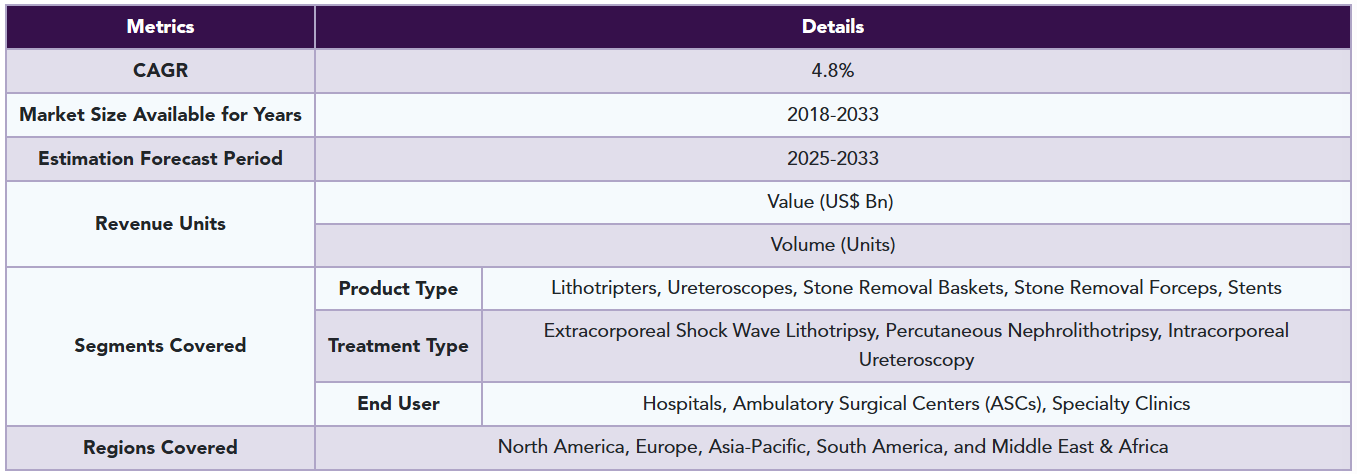The height and width of the screenshot is (474, 1357).
Task: Click the Metrics column header
Action: 160,27
